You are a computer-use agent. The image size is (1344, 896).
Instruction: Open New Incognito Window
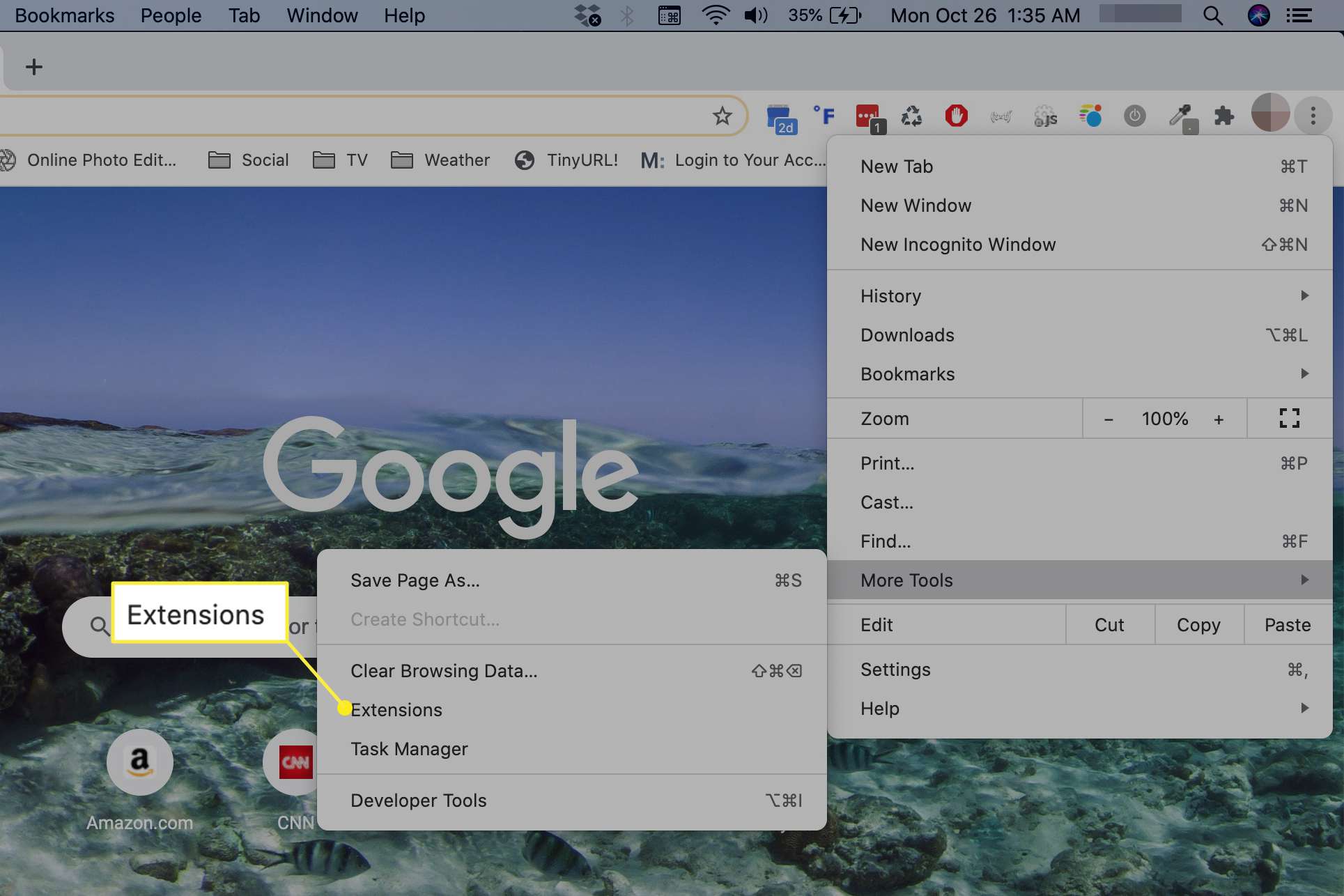click(958, 244)
